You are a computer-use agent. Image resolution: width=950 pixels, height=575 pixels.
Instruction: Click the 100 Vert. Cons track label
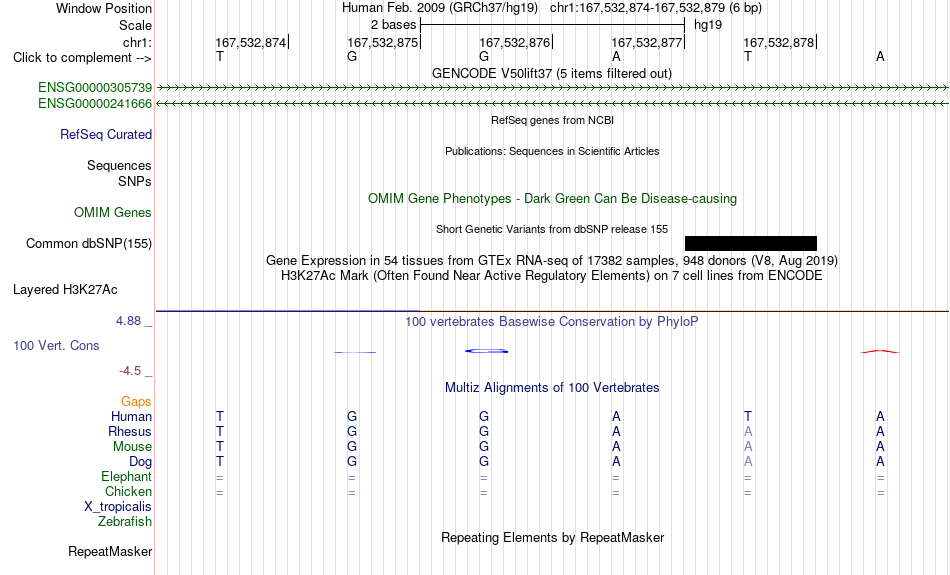pyautogui.click(x=56, y=345)
